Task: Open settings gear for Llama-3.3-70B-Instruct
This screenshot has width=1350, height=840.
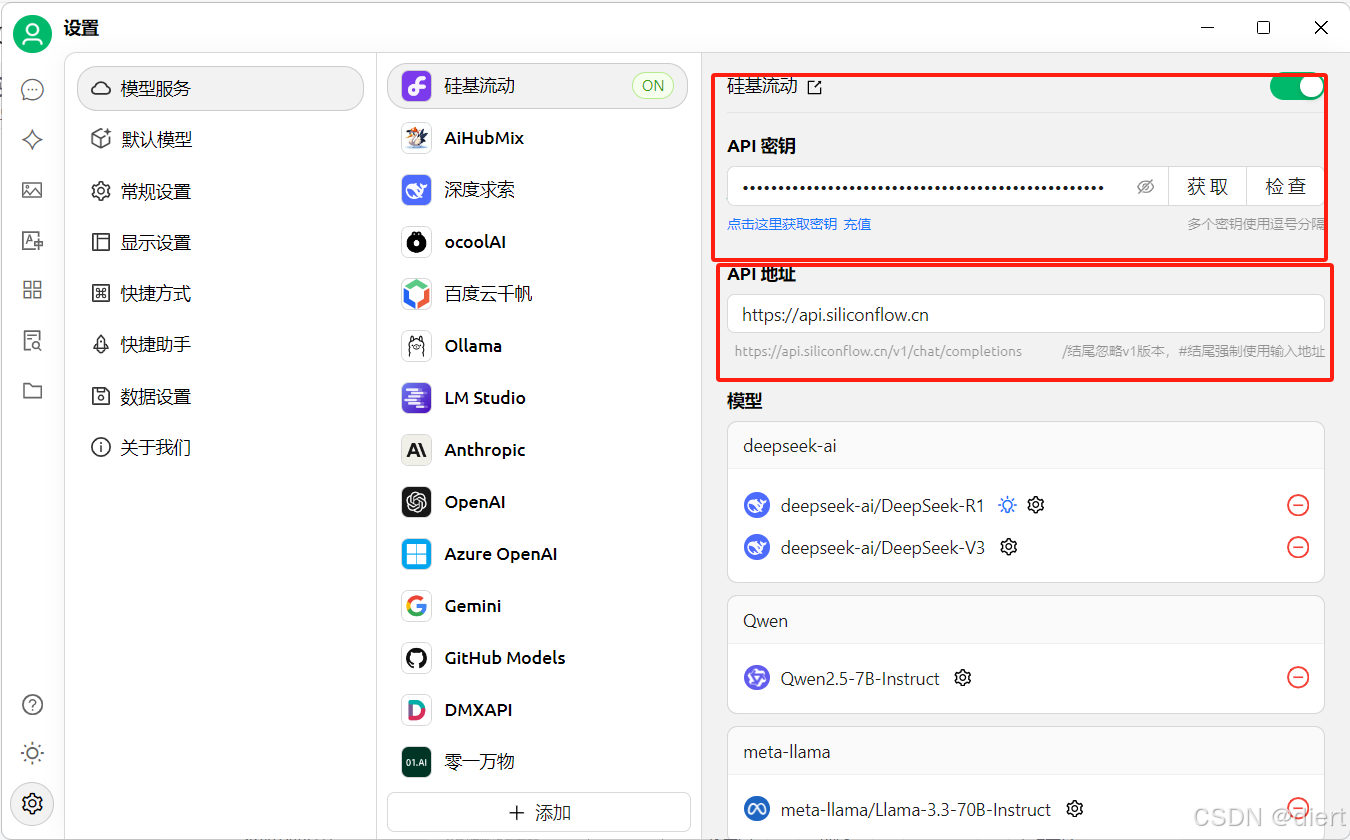Action: (1075, 808)
